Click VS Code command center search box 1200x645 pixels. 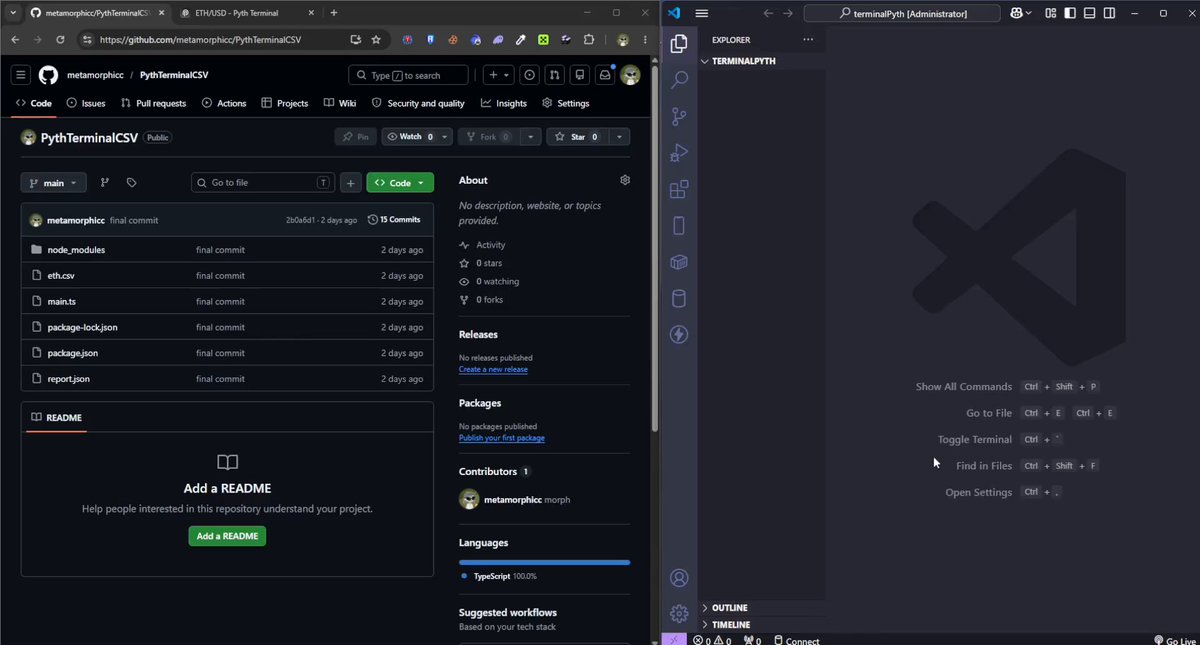(x=901, y=13)
